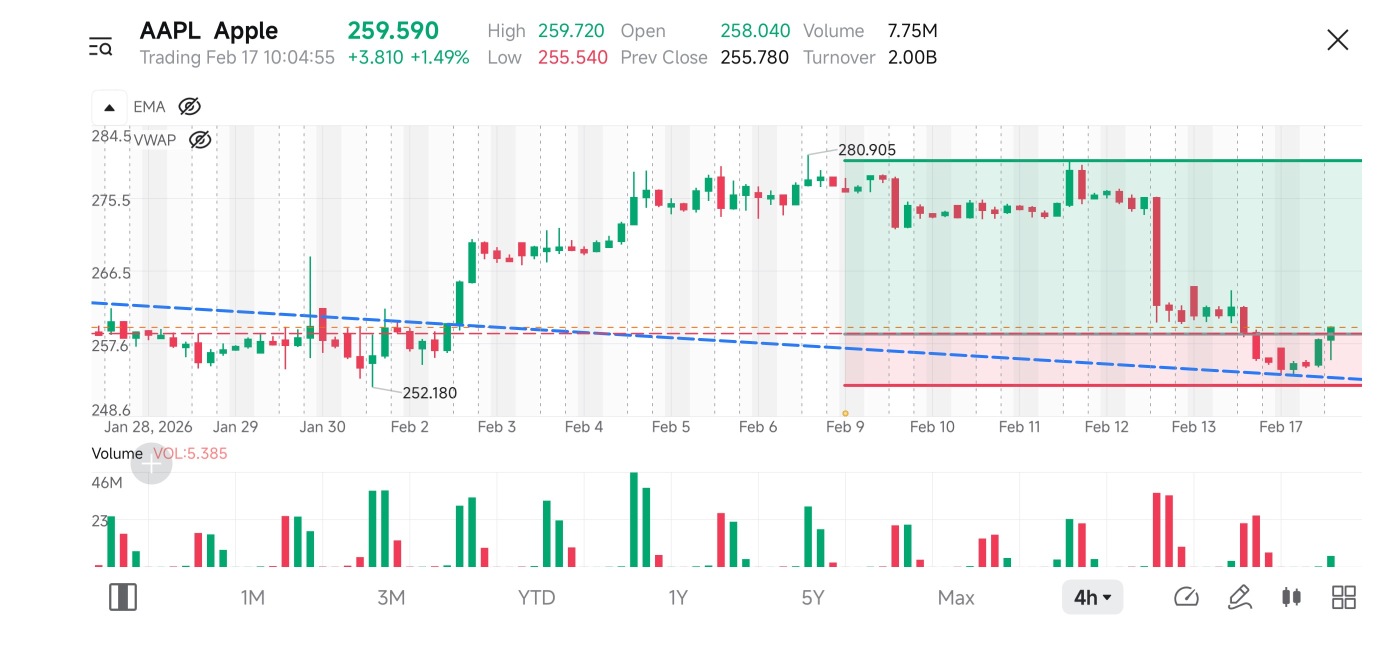The height and width of the screenshot is (645, 1398).
Task: Click the Feb 12 date label
Action: [x=1107, y=427]
